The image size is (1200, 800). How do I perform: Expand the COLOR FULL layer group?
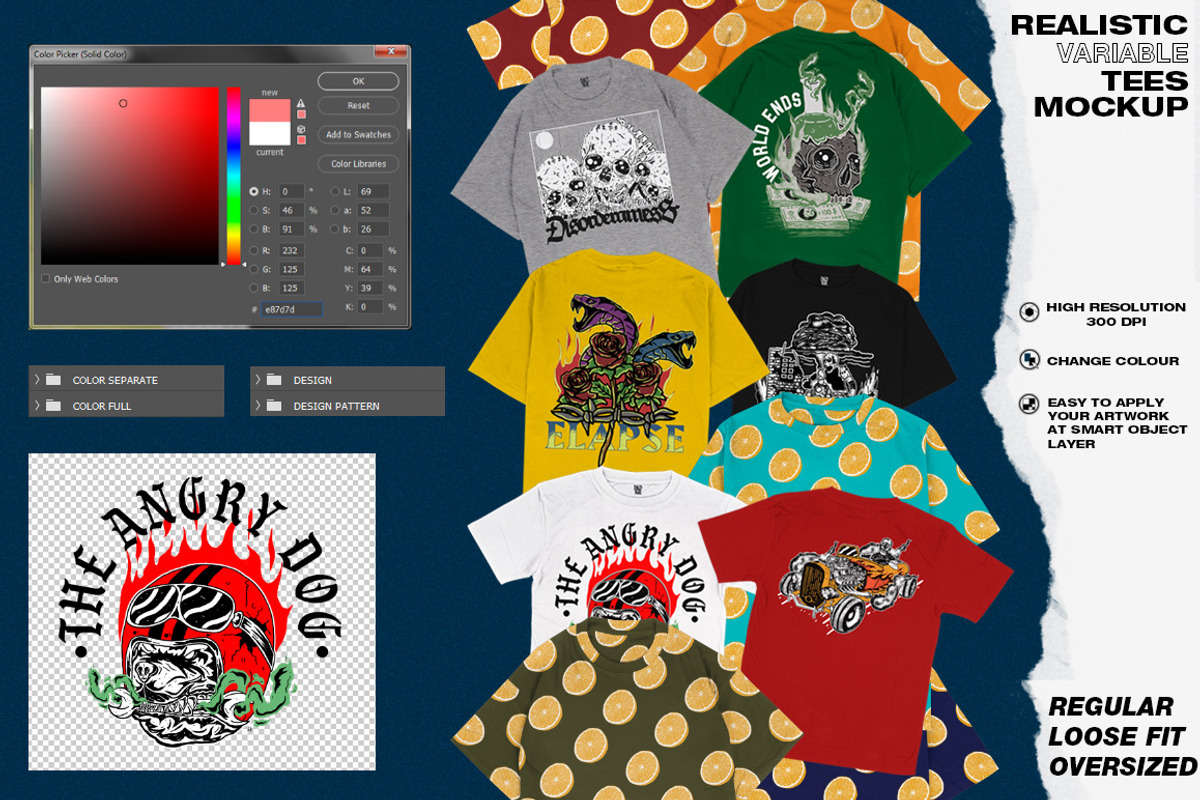pos(37,406)
